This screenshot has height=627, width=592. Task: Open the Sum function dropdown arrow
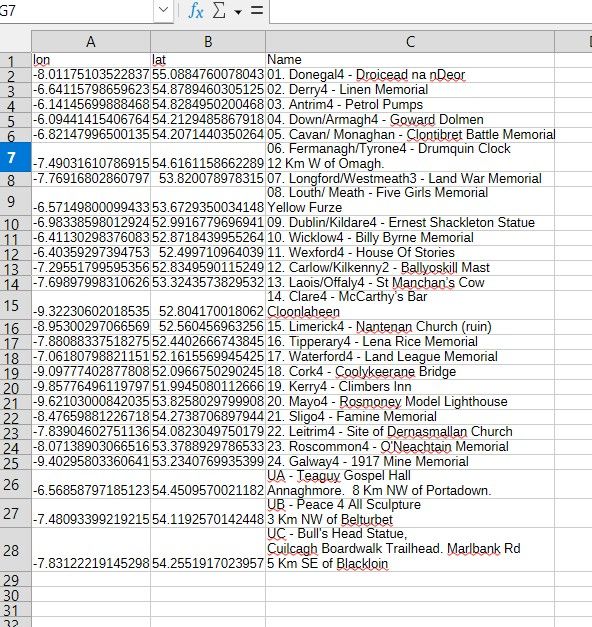(x=238, y=12)
